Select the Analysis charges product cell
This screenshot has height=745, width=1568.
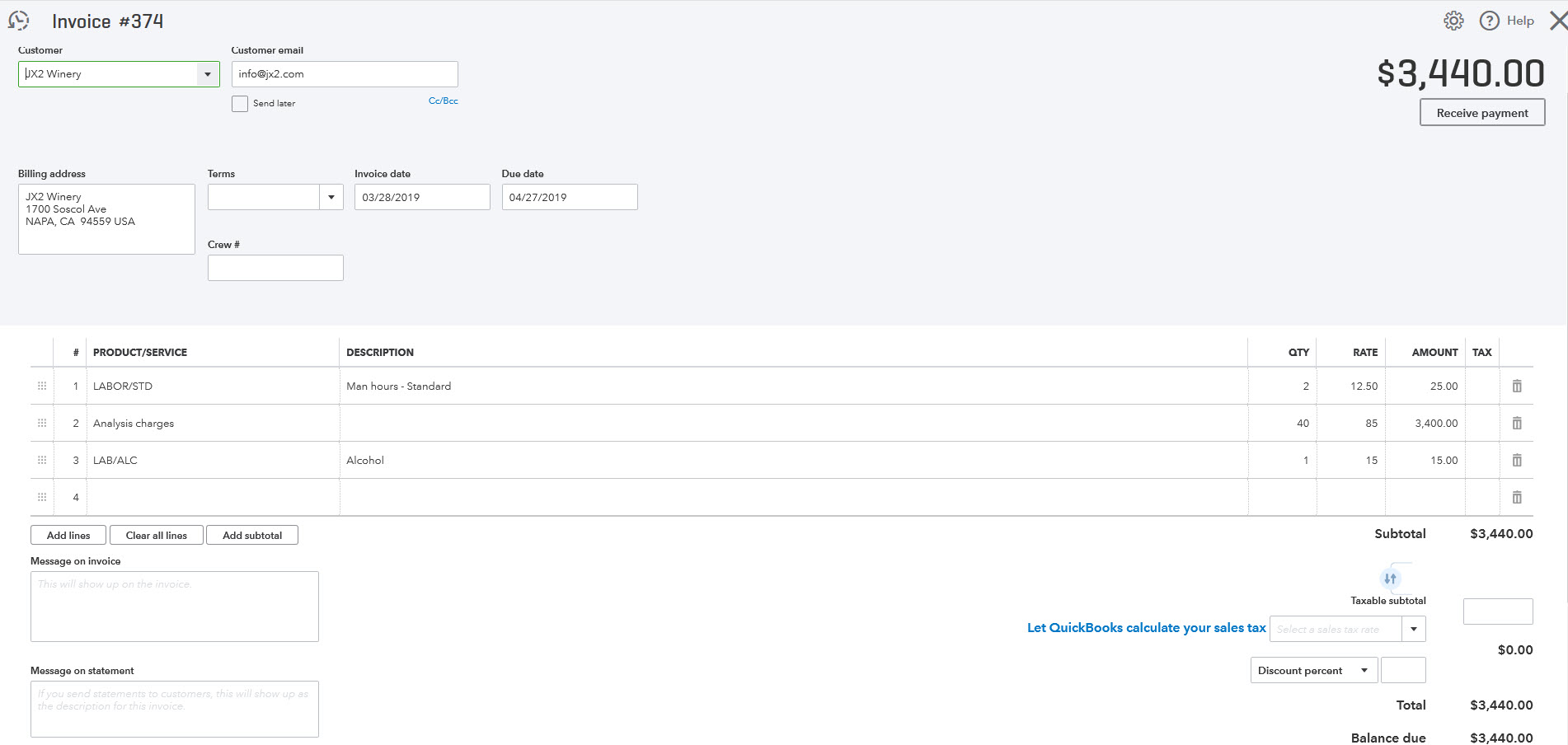tap(213, 423)
